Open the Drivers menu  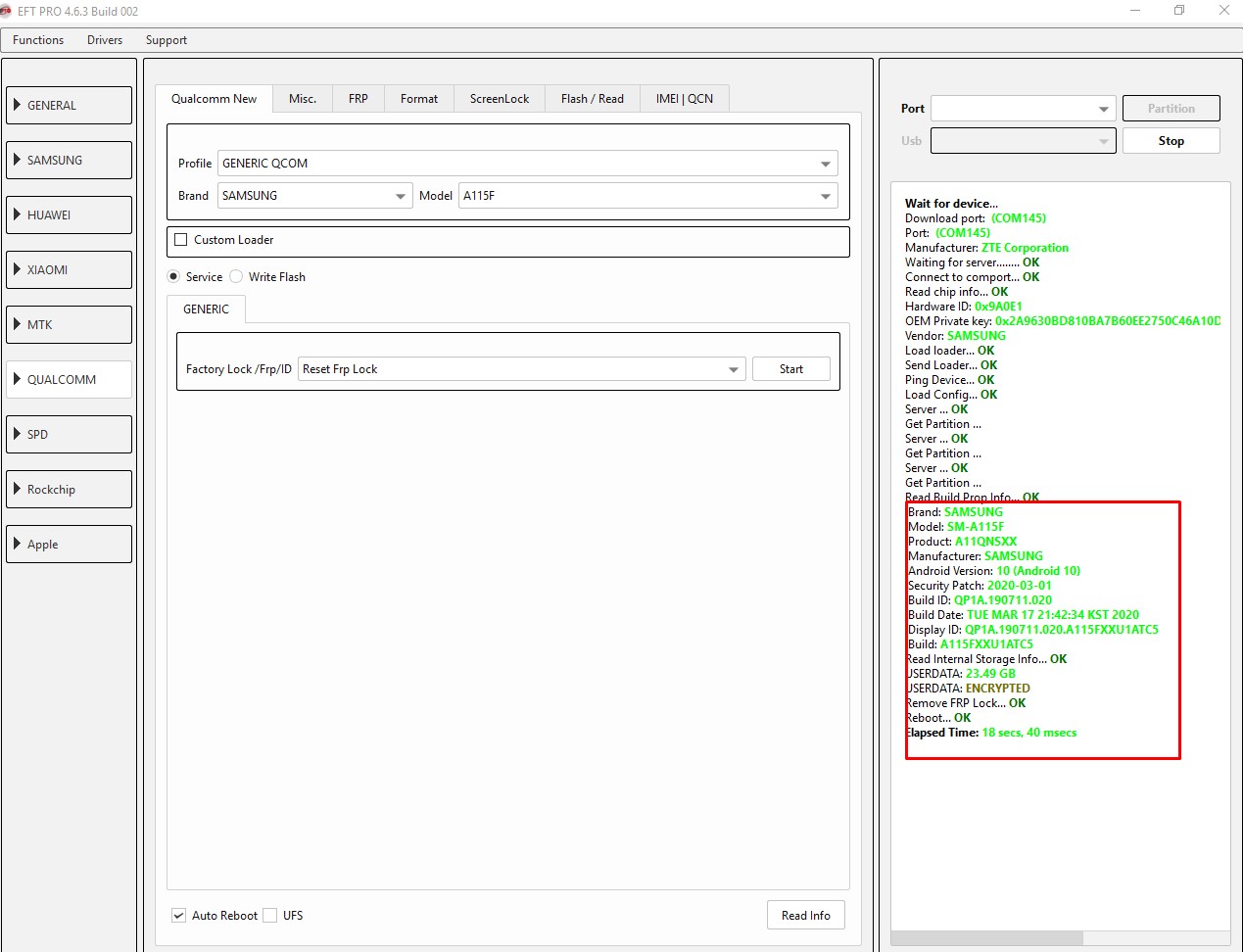[105, 40]
